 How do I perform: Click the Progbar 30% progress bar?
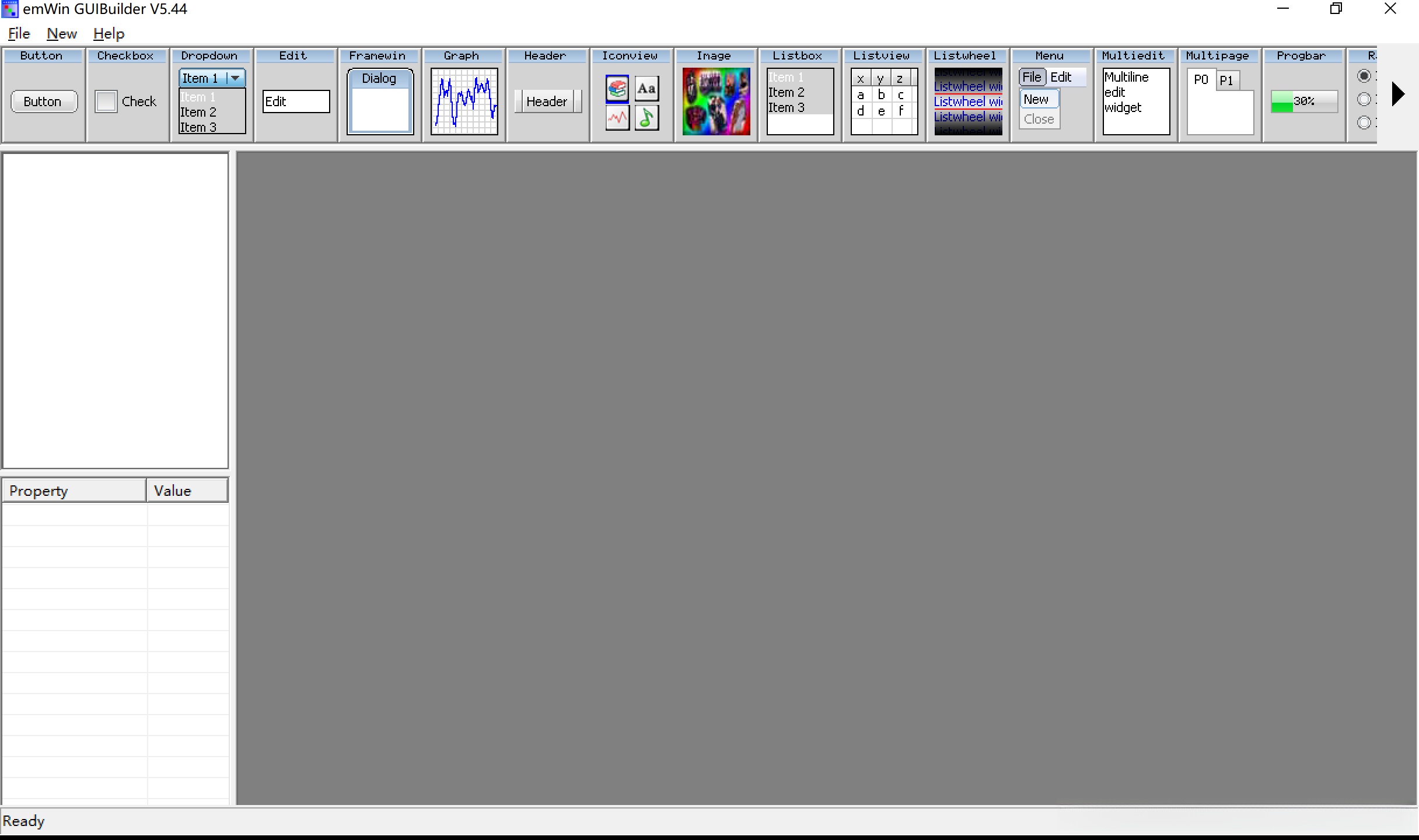click(x=1304, y=101)
